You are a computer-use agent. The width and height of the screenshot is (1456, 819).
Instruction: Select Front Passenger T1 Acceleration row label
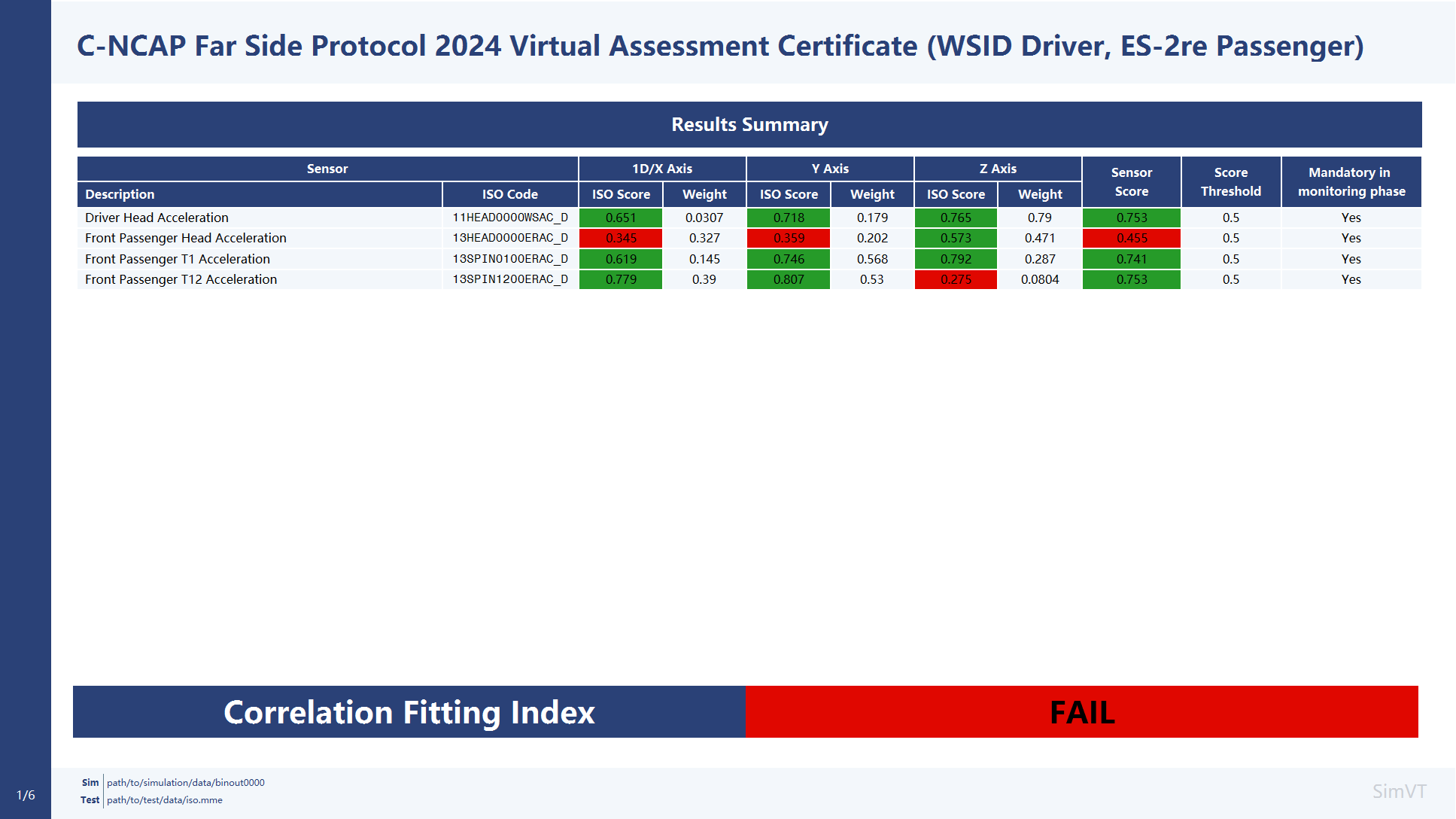(178, 259)
